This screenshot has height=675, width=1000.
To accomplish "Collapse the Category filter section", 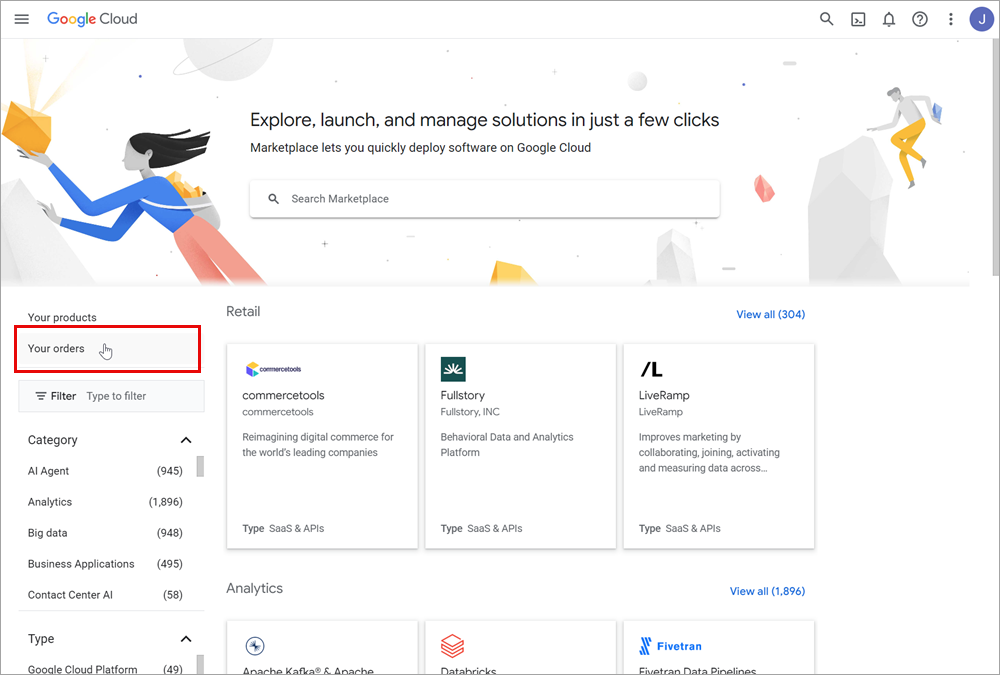I will pos(185,440).
